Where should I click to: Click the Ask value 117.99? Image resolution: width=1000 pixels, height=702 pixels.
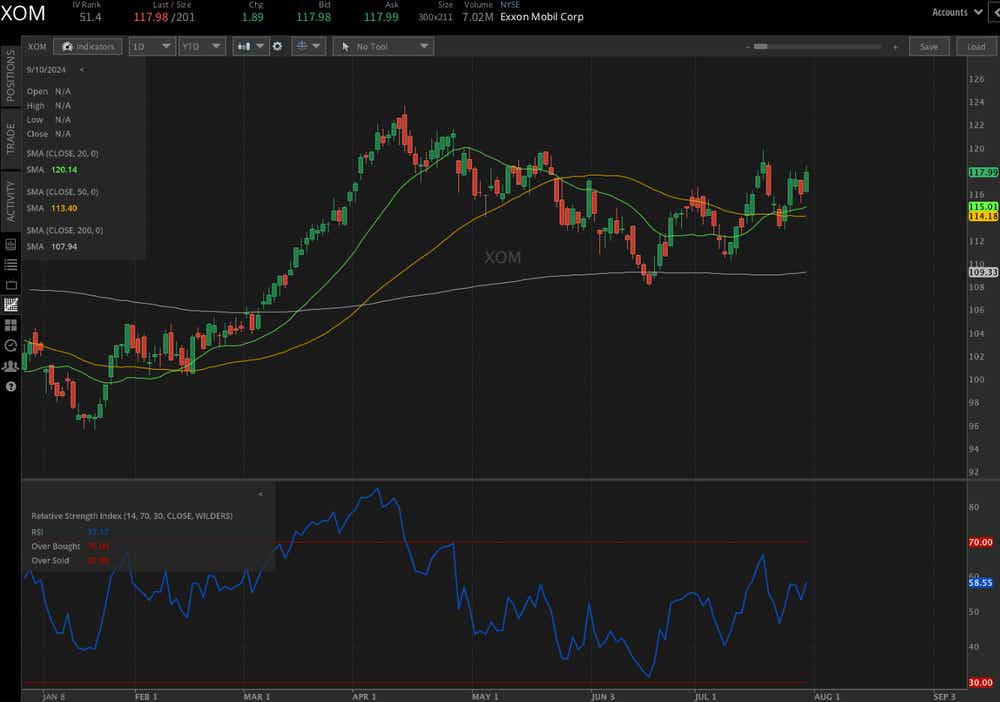click(x=381, y=17)
